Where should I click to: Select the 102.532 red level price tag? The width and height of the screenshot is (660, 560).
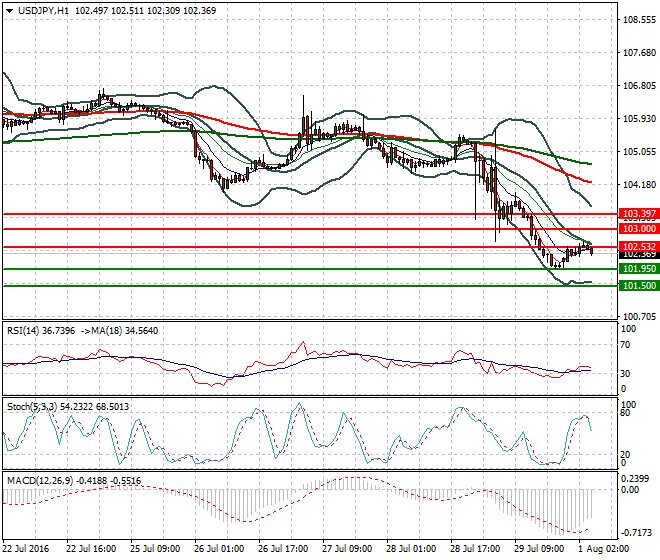[638, 246]
